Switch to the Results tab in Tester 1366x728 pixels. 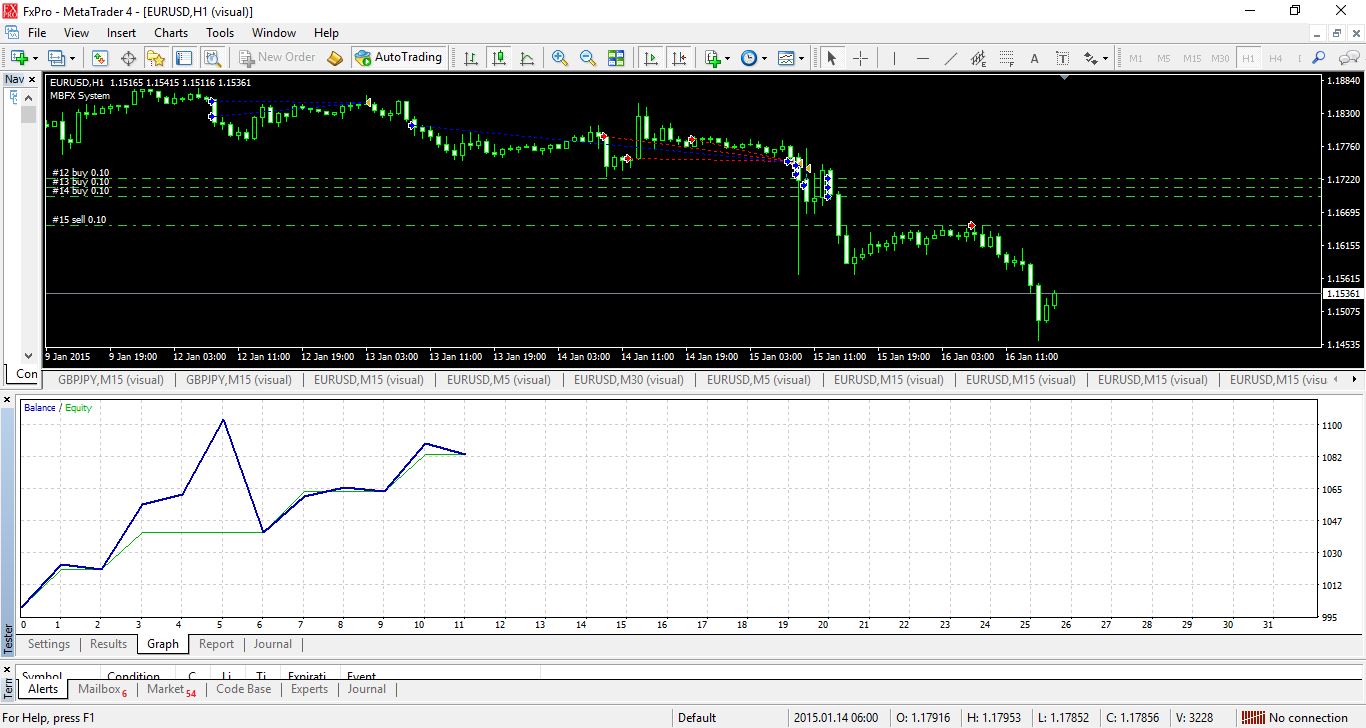[109, 644]
